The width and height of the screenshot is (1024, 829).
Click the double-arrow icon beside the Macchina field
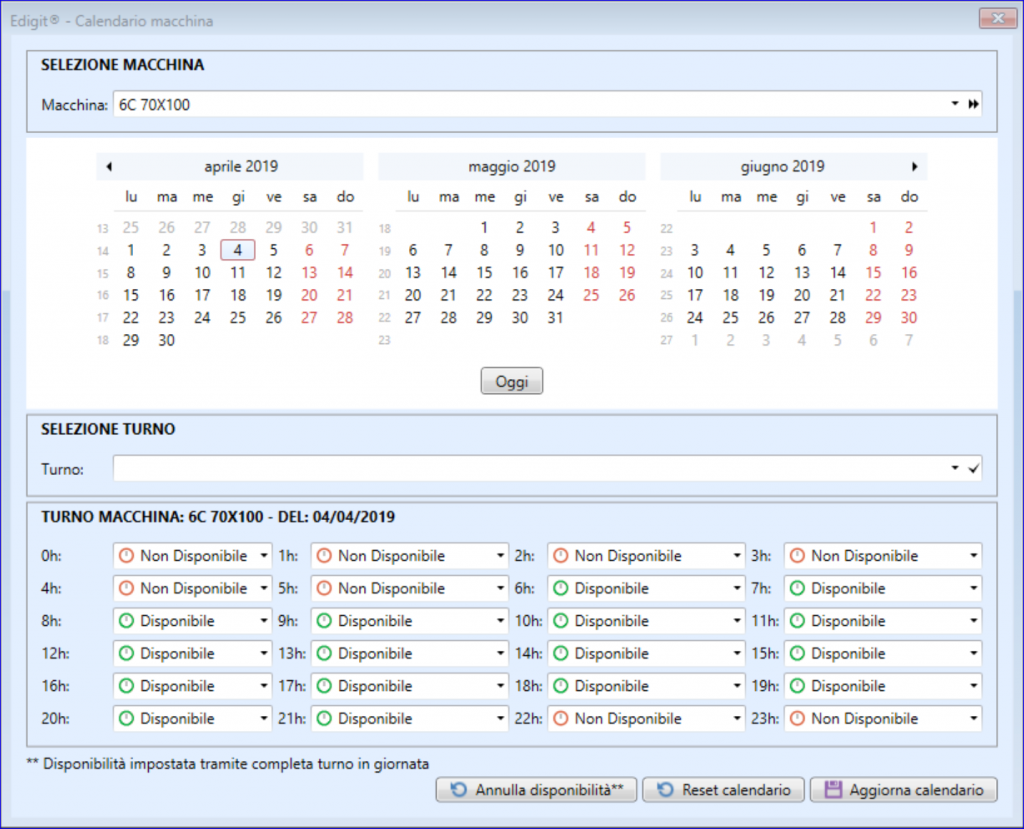[x=973, y=103]
